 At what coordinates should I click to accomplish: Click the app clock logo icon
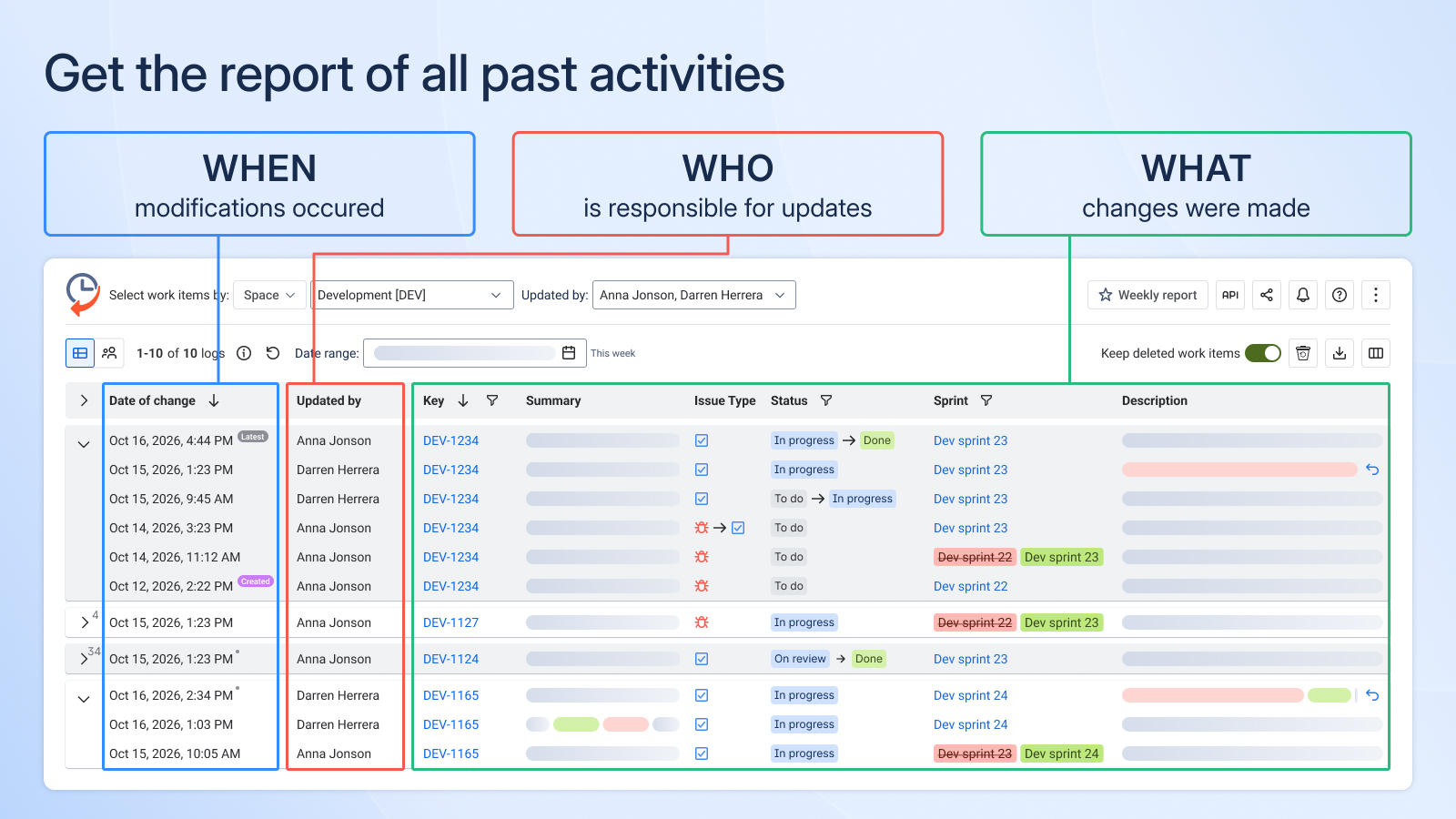click(x=83, y=295)
